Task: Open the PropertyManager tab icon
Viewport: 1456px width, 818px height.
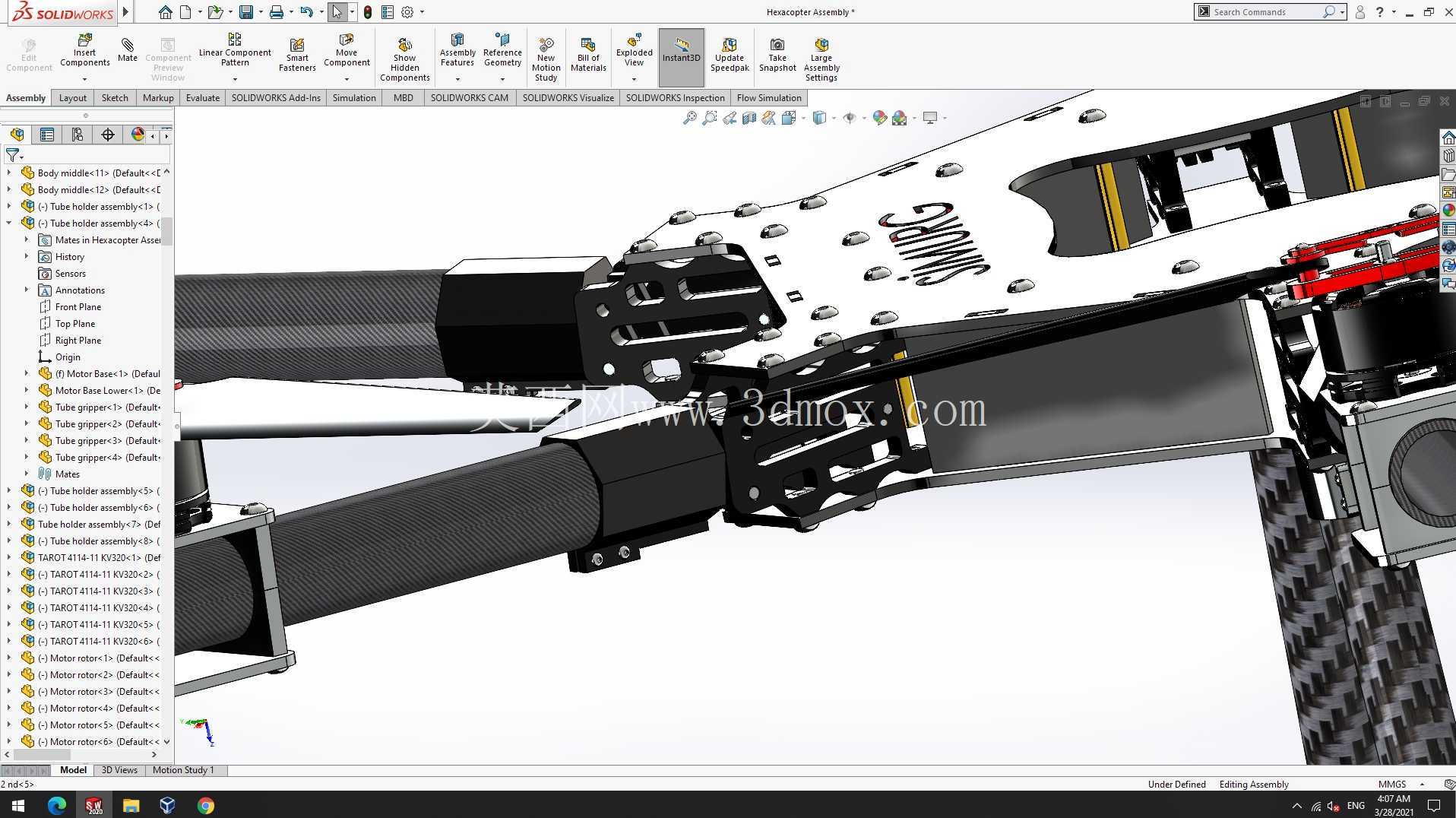Action: click(47, 135)
